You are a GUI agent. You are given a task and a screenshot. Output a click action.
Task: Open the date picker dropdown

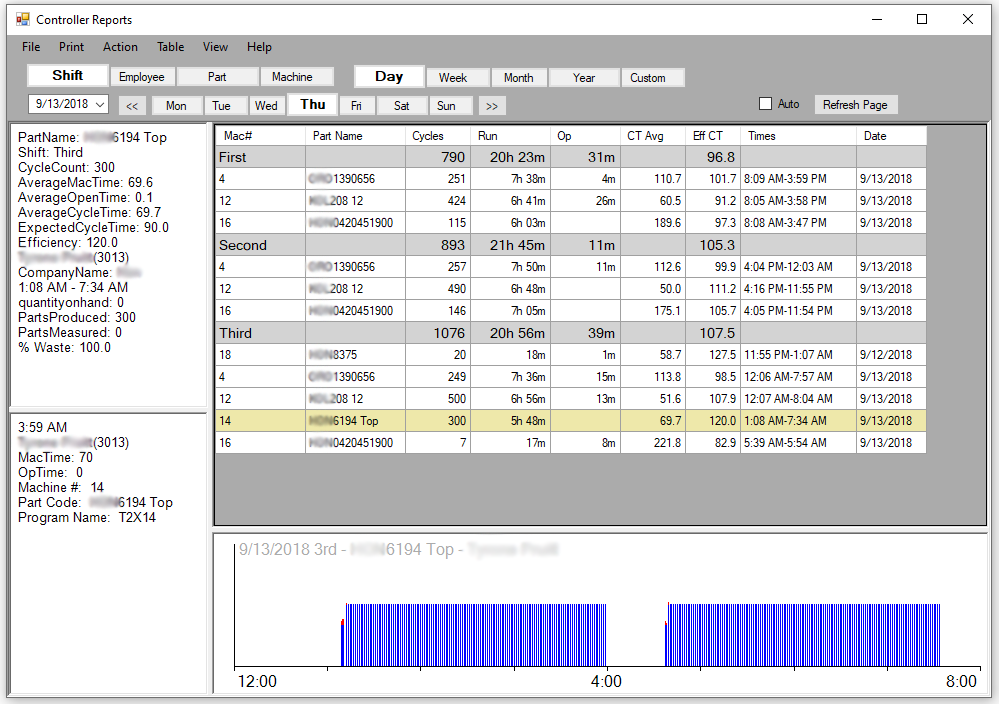pyautogui.click(x=100, y=104)
